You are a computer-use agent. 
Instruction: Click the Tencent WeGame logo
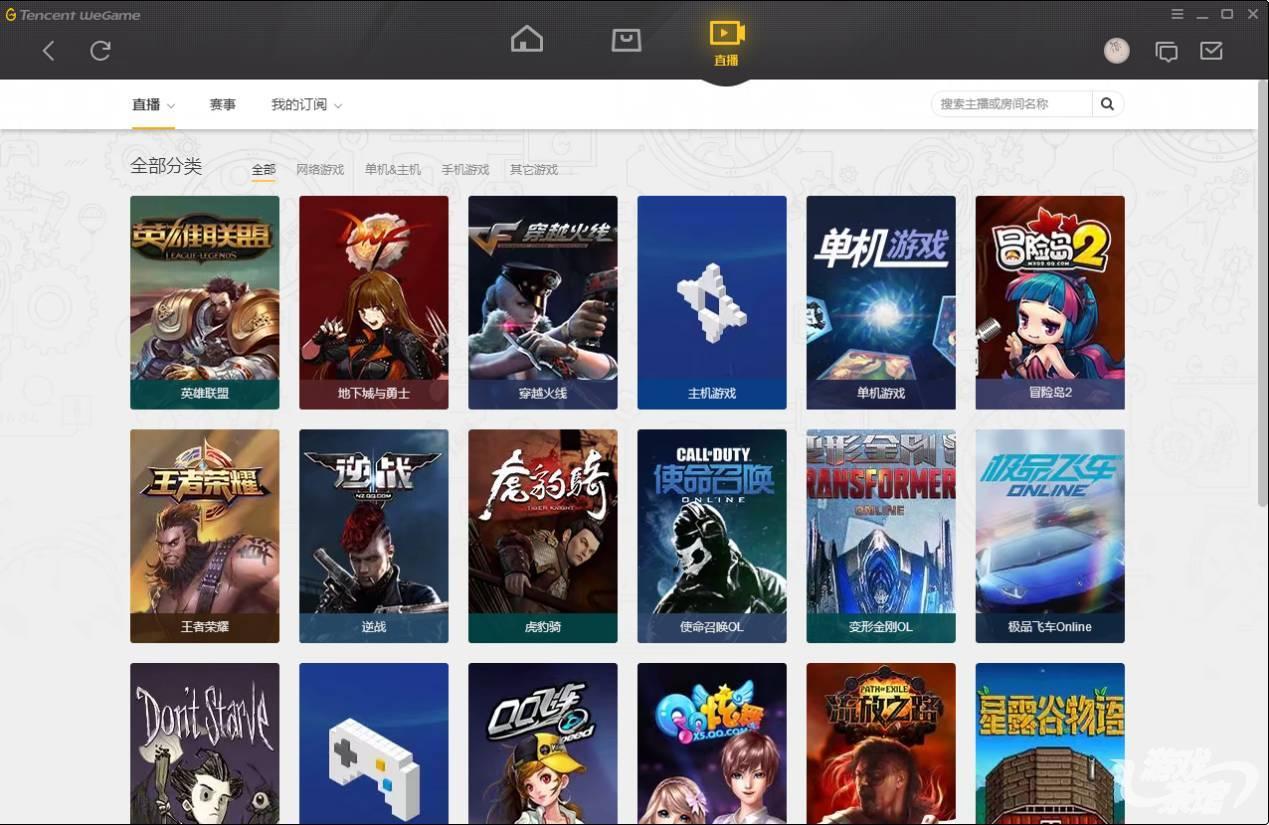coord(72,15)
